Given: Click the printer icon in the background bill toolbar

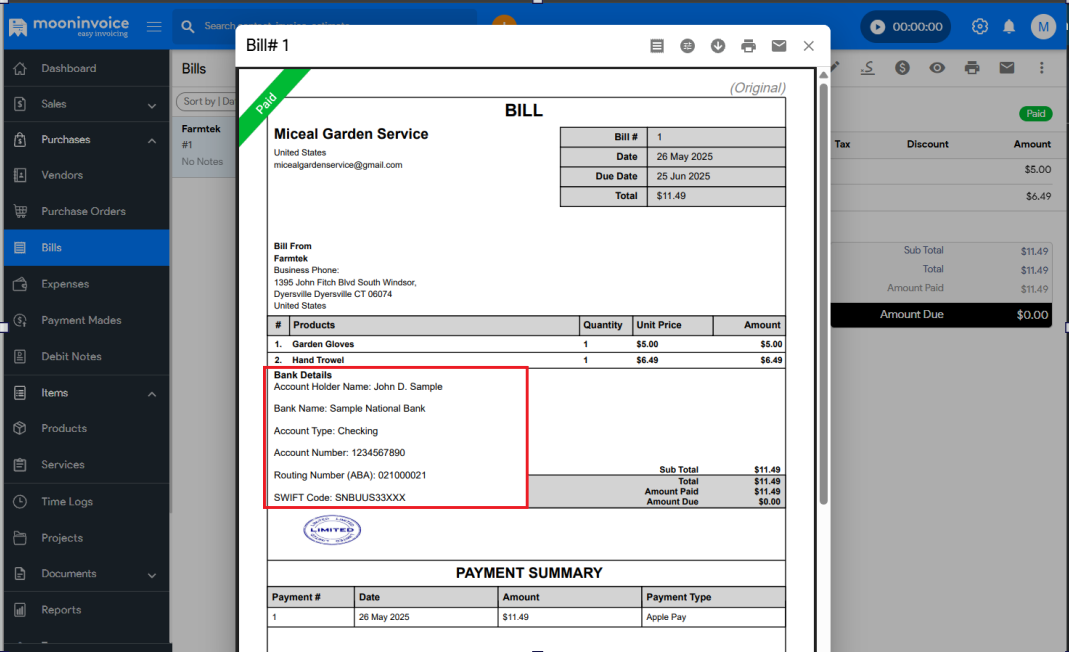Looking at the screenshot, I should pyautogui.click(x=972, y=68).
